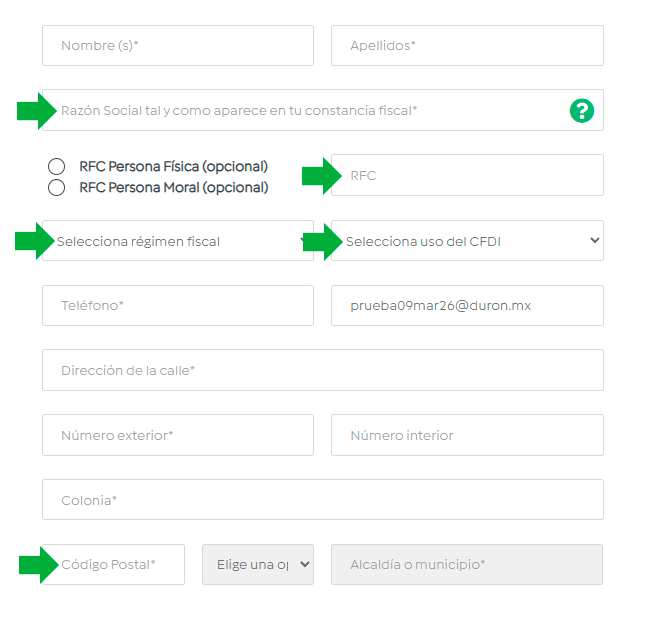
Task: Click the email field with prueba09mar26@duron.mx
Action: click(x=467, y=305)
